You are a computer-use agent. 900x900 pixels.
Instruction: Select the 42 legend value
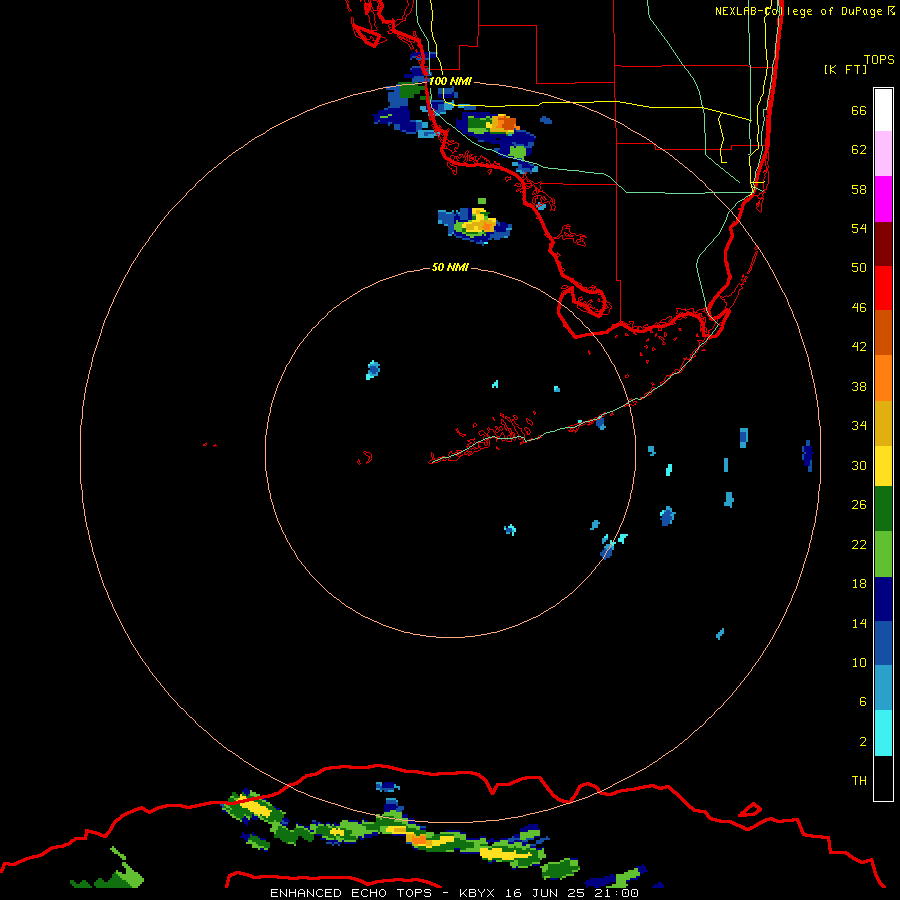pyautogui.click(x=859, y=347)
